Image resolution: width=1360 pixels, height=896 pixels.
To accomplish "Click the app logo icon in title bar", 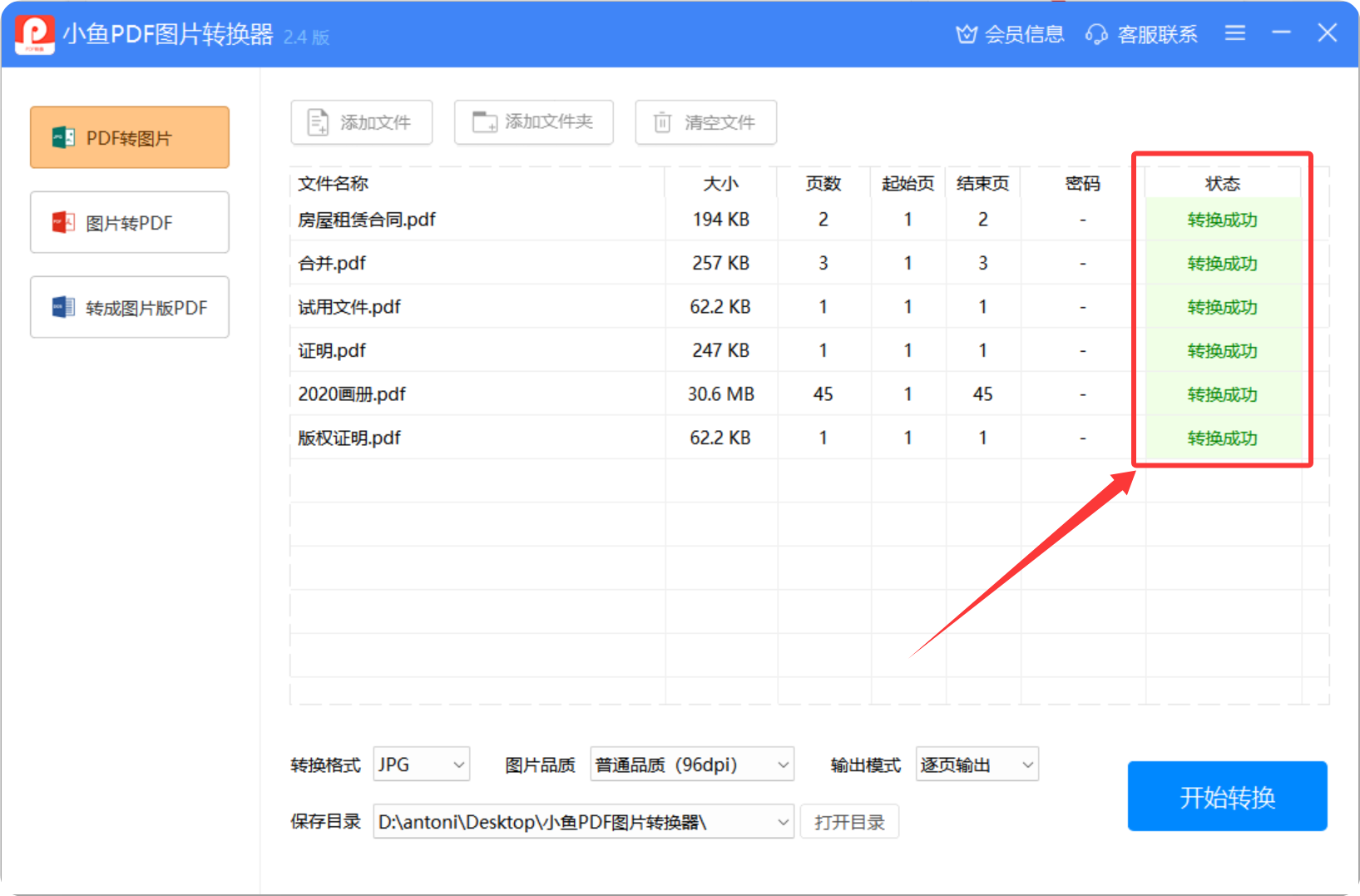I will click(x=35, y=34).
